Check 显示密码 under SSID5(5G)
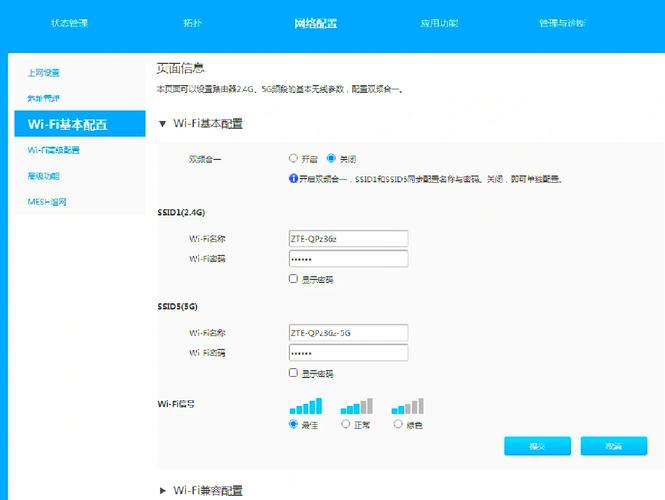The image size is (665, 500). click(x=293, y=373)
